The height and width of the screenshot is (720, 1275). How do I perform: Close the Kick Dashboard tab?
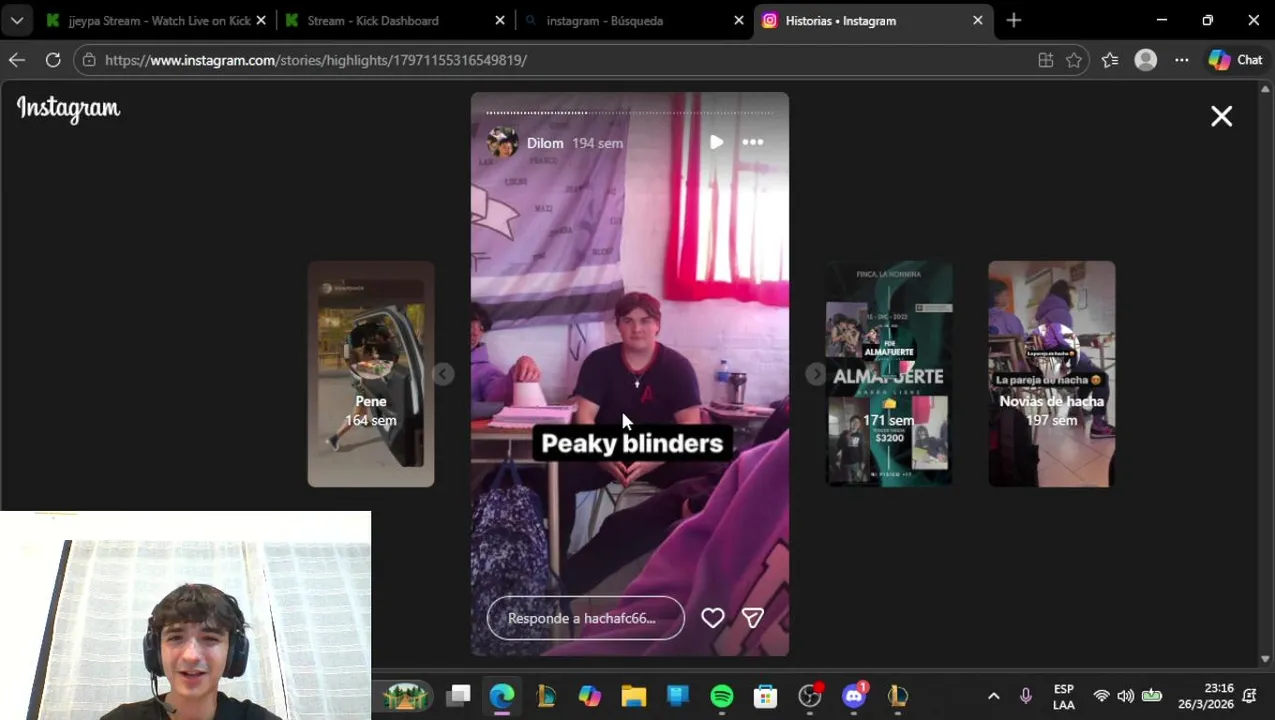tap(500, 20)
